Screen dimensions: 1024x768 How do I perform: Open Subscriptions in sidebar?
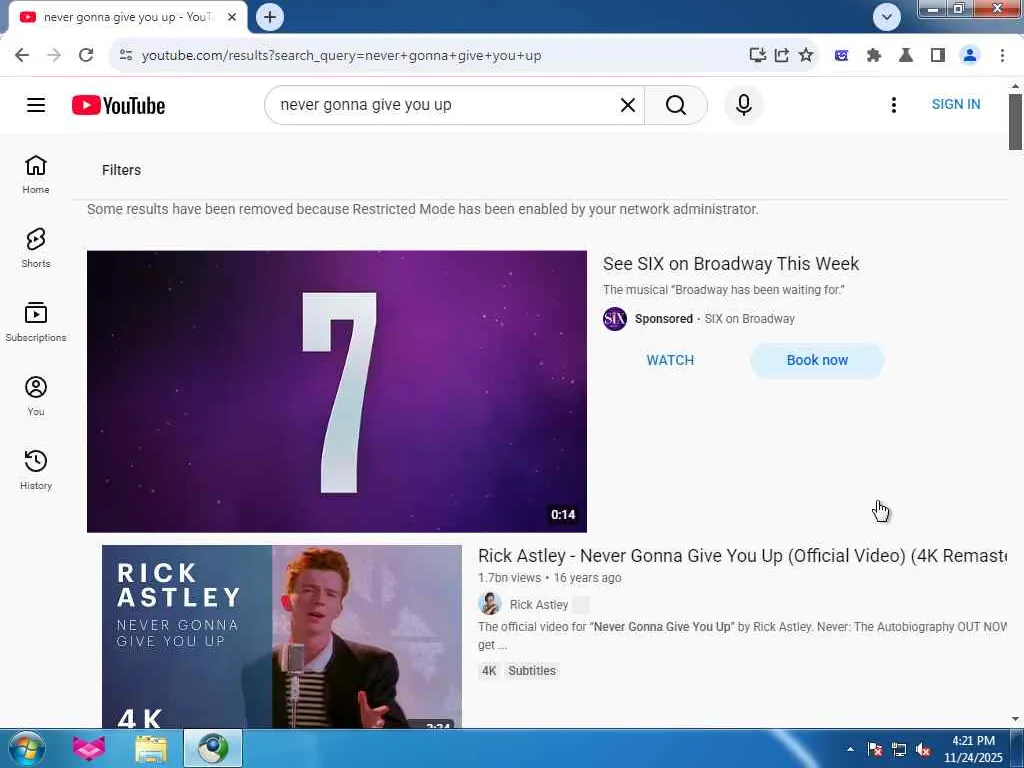coord(36,322)
